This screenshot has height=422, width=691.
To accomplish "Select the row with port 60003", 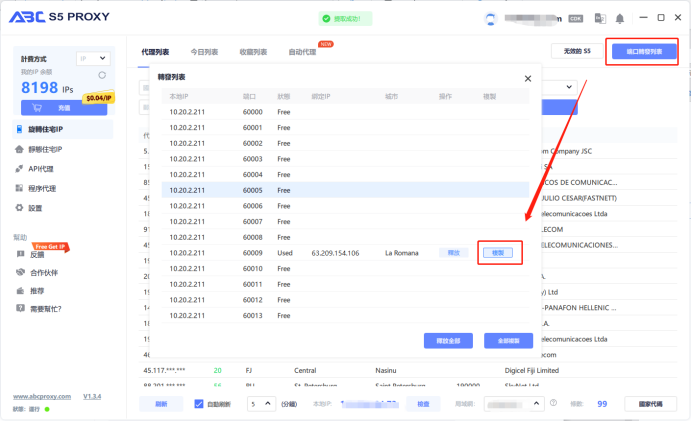I will 345,159.
